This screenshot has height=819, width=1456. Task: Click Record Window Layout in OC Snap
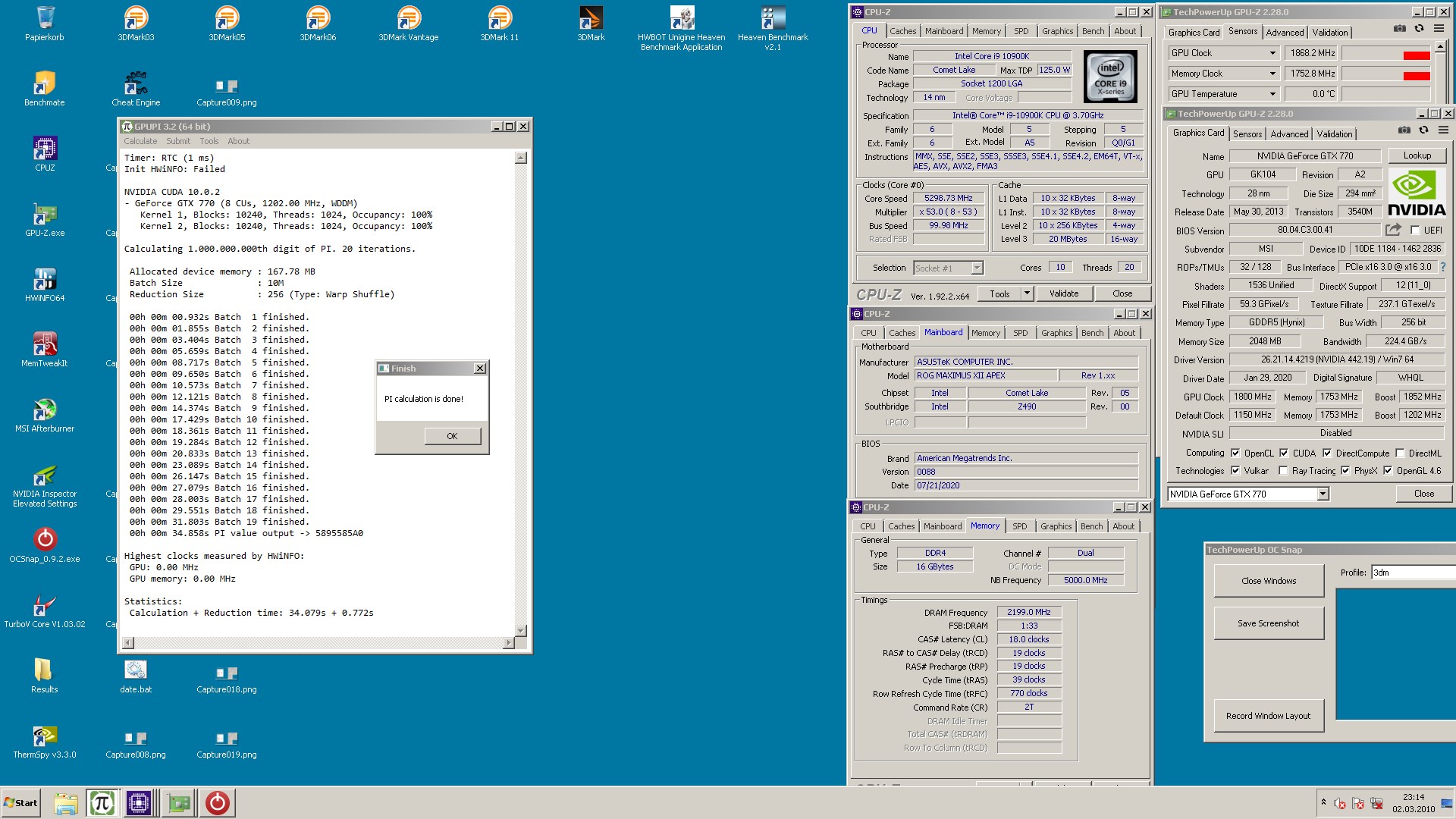pos(1268,716)
